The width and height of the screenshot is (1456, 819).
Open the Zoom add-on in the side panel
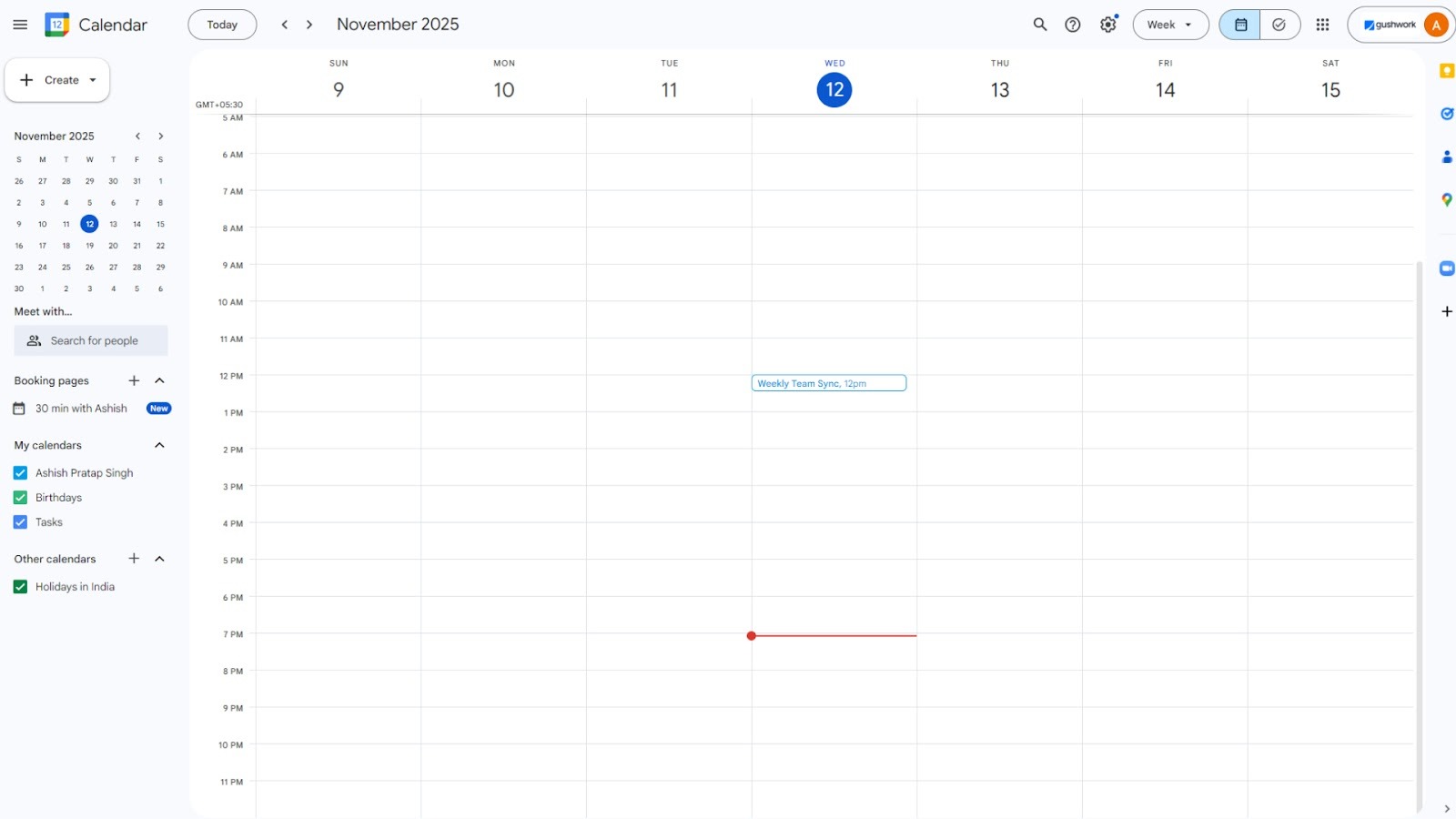[1446, 268]
